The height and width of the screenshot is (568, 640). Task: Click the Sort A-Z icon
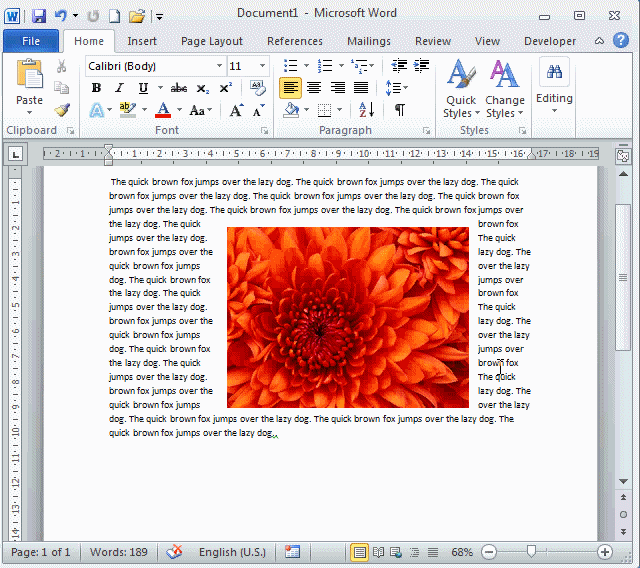(366, 110)
